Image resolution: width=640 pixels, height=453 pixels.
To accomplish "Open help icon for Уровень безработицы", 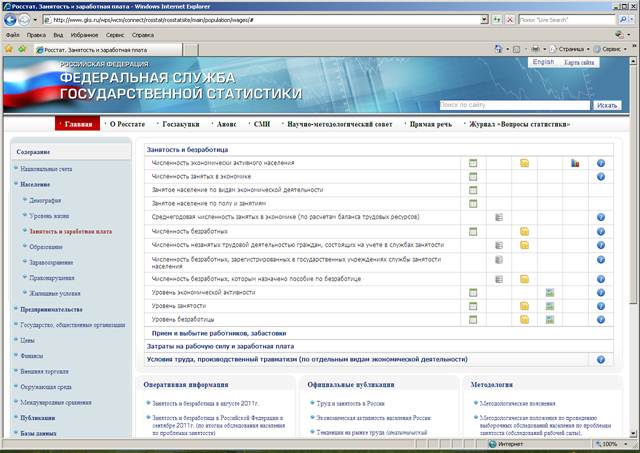I will (x=601, y=320).
